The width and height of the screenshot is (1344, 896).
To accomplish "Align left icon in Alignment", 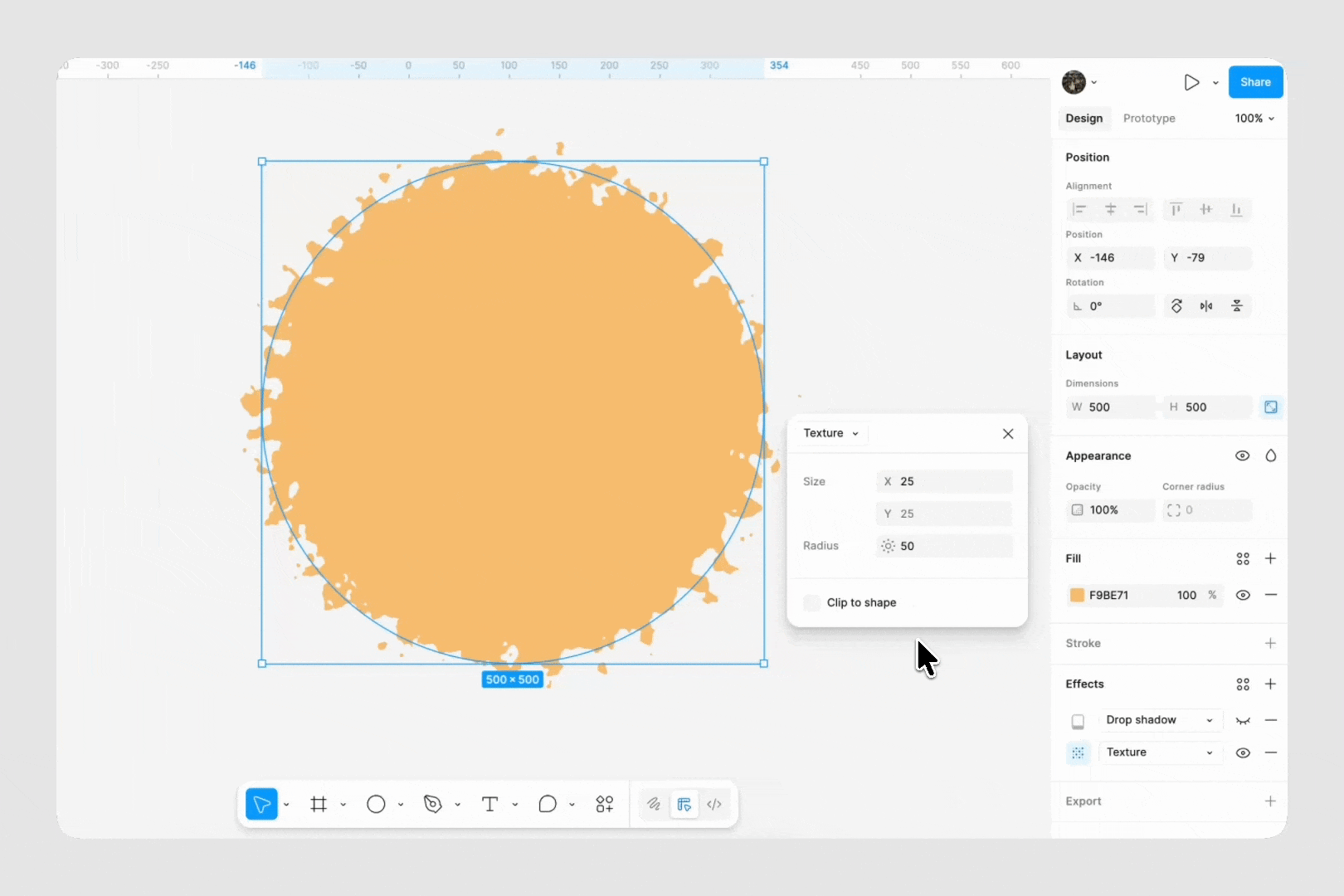I will point(1079,209).
